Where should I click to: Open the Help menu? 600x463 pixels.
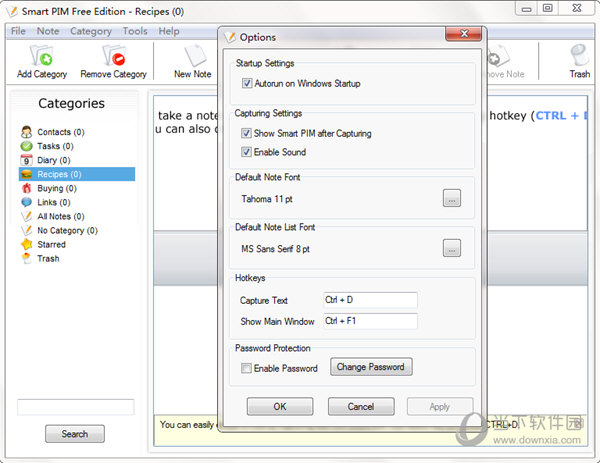pos(169,31)
